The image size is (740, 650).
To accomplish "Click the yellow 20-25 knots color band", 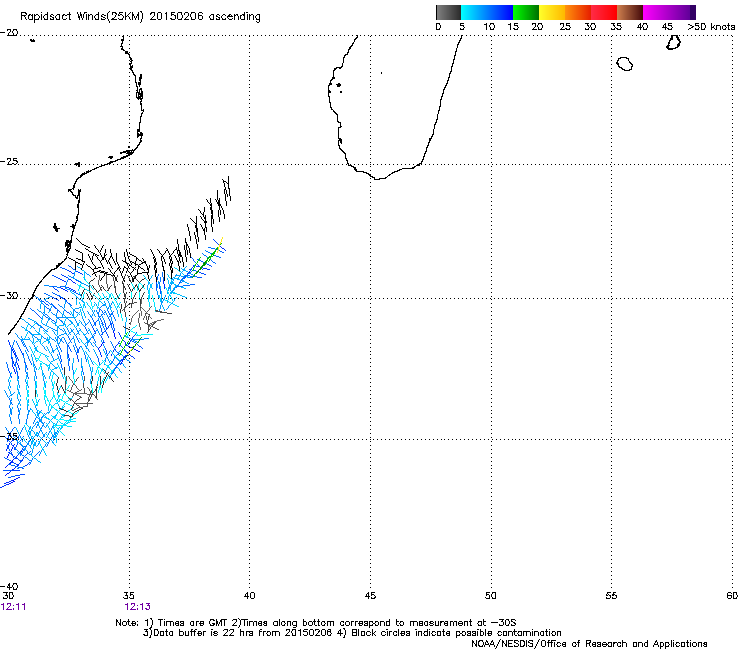I will 552,12.
